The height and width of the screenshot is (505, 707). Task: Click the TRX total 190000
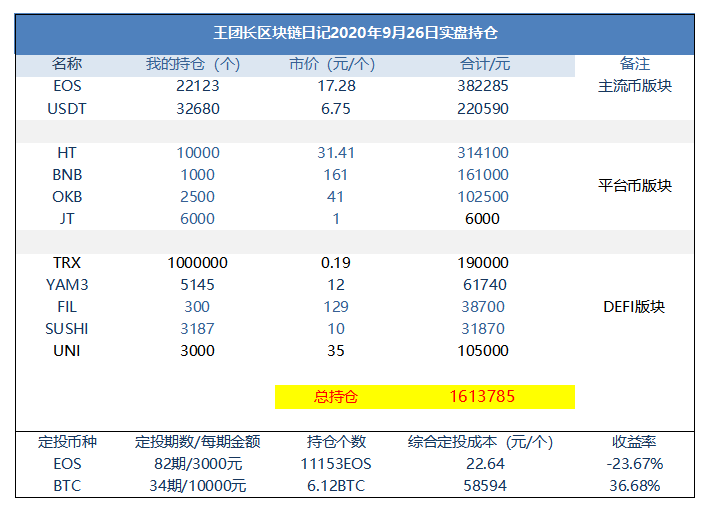point(483,263)
